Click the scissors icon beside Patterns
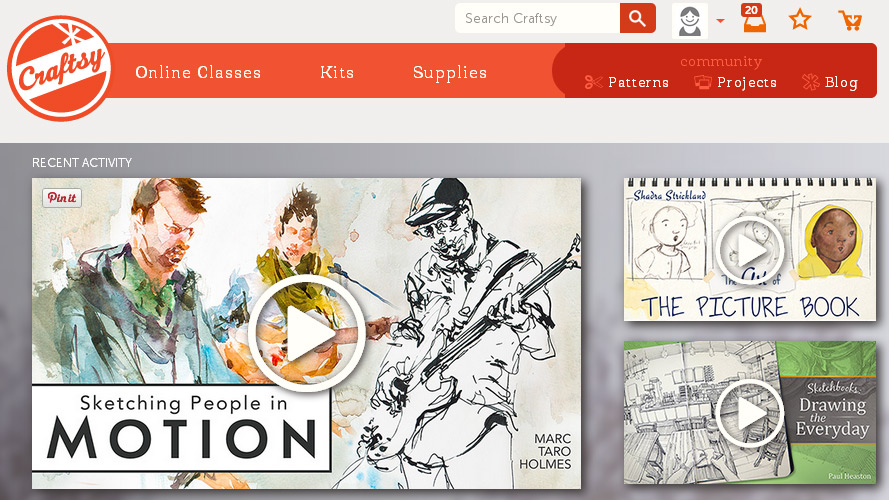 point(594,82)
